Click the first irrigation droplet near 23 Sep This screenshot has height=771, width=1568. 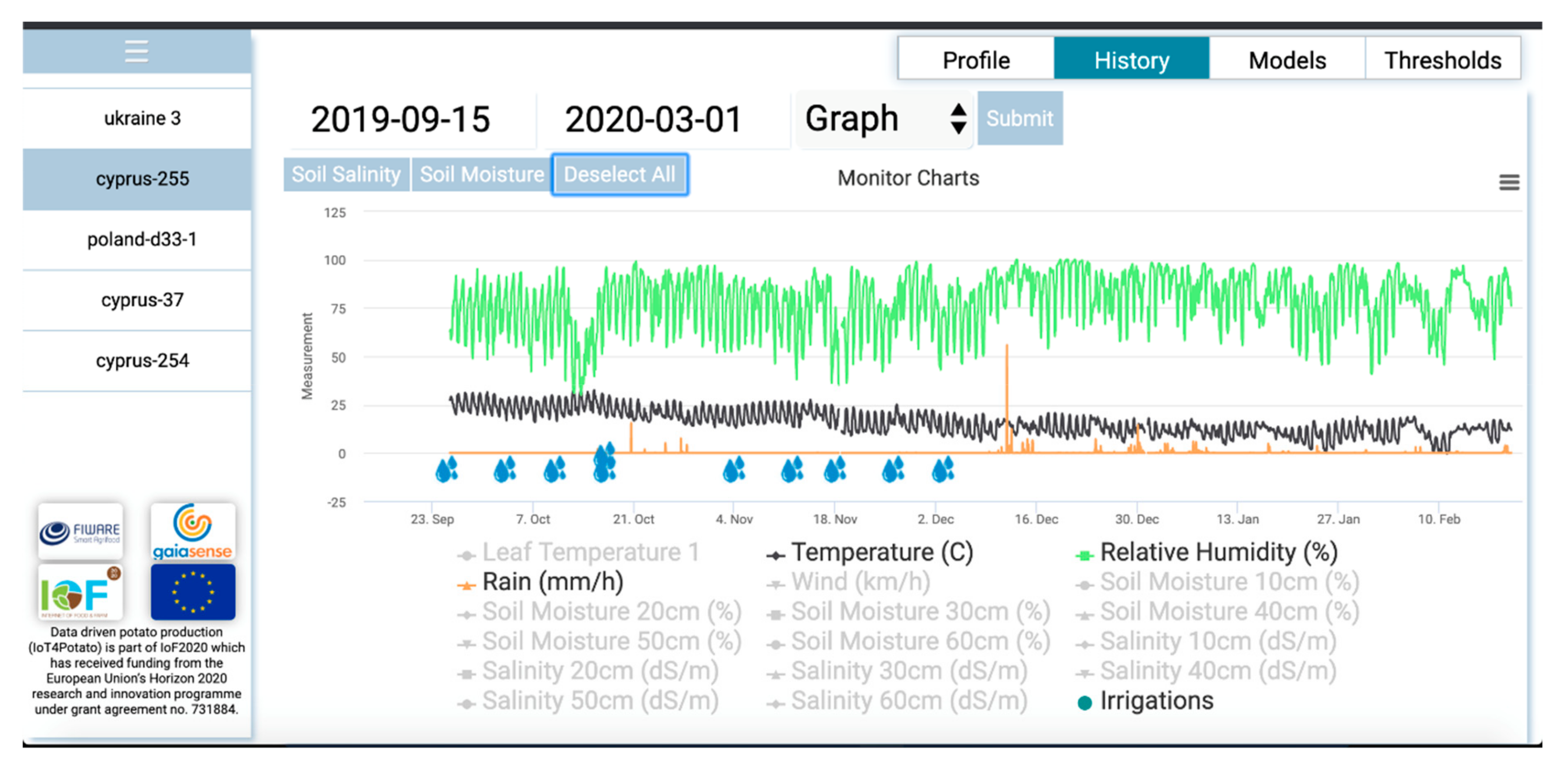[446, 470]
